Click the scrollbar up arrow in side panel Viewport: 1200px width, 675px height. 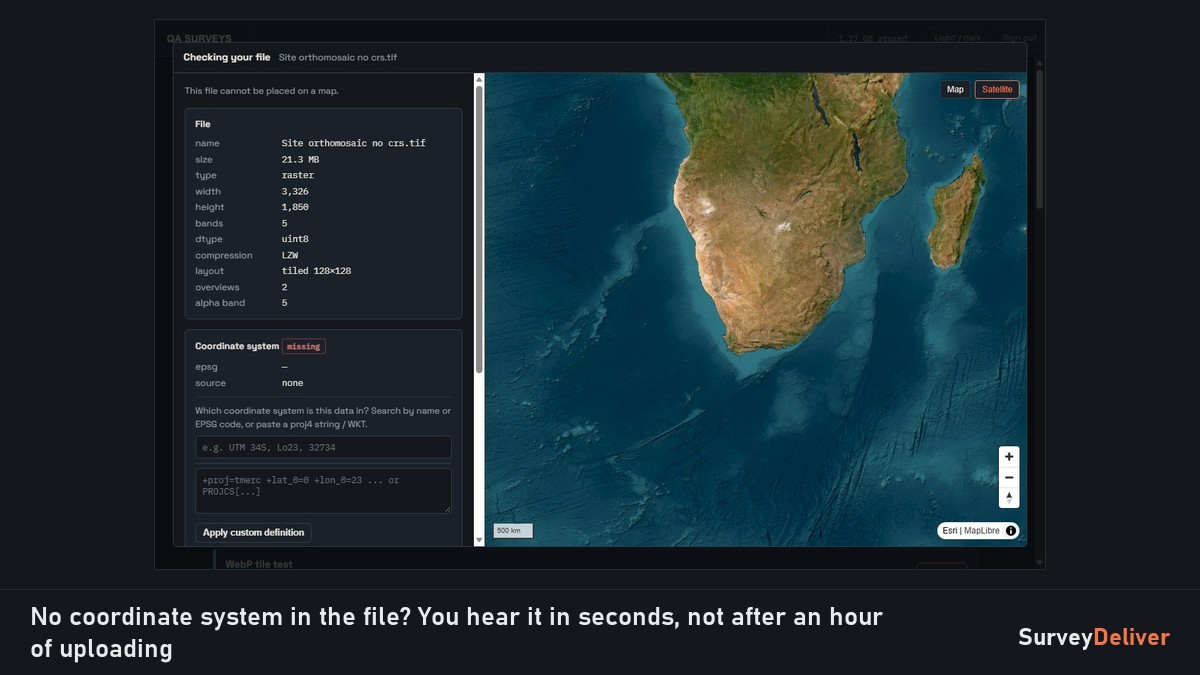(479, 79)
